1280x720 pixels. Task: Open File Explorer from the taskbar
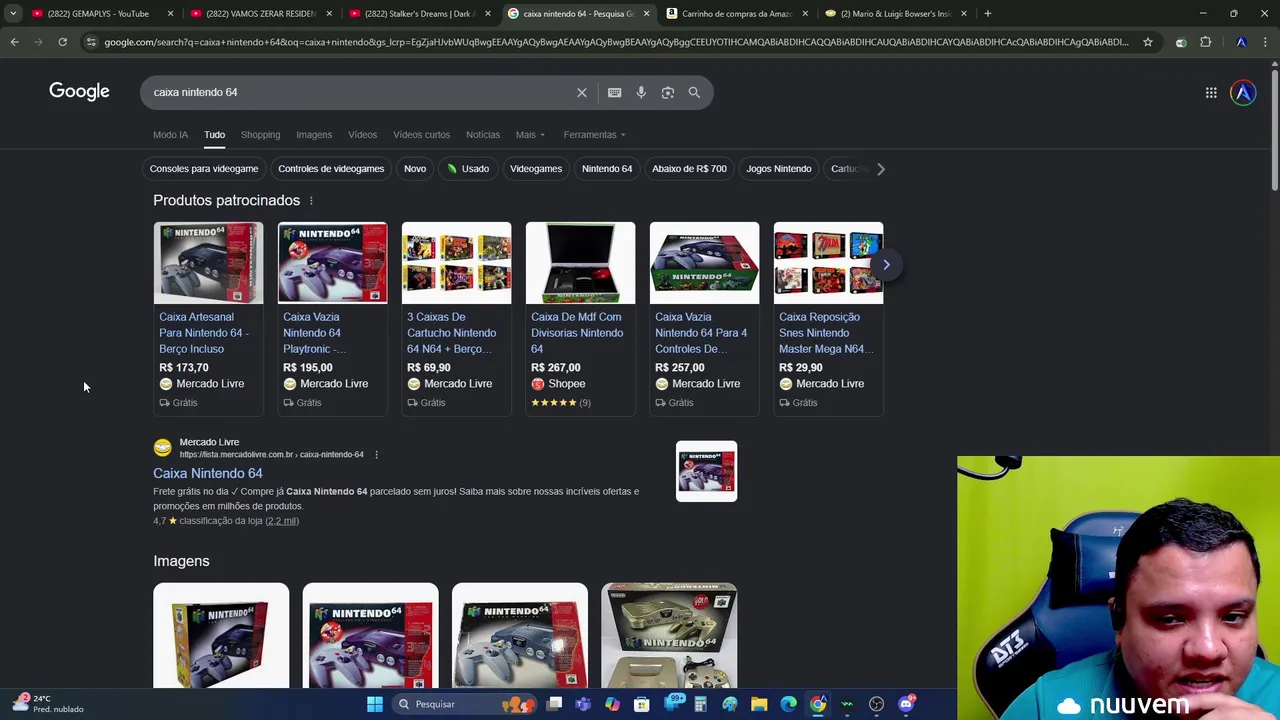click(x=759, y=704)
